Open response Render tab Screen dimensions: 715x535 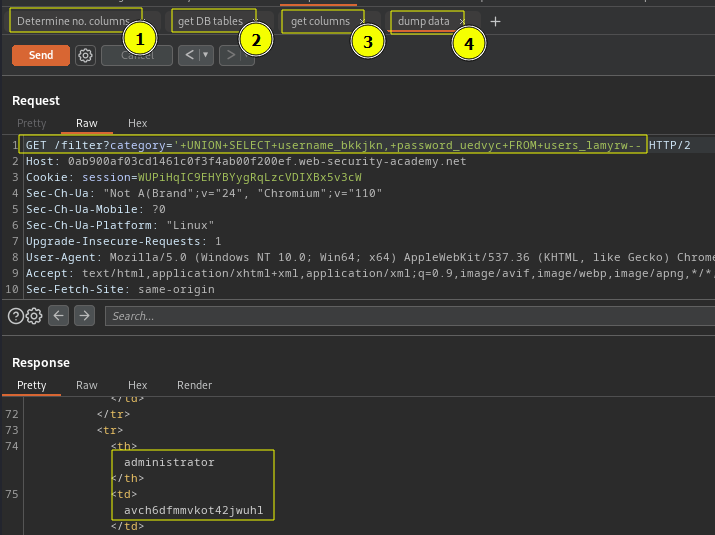point(194,385)
